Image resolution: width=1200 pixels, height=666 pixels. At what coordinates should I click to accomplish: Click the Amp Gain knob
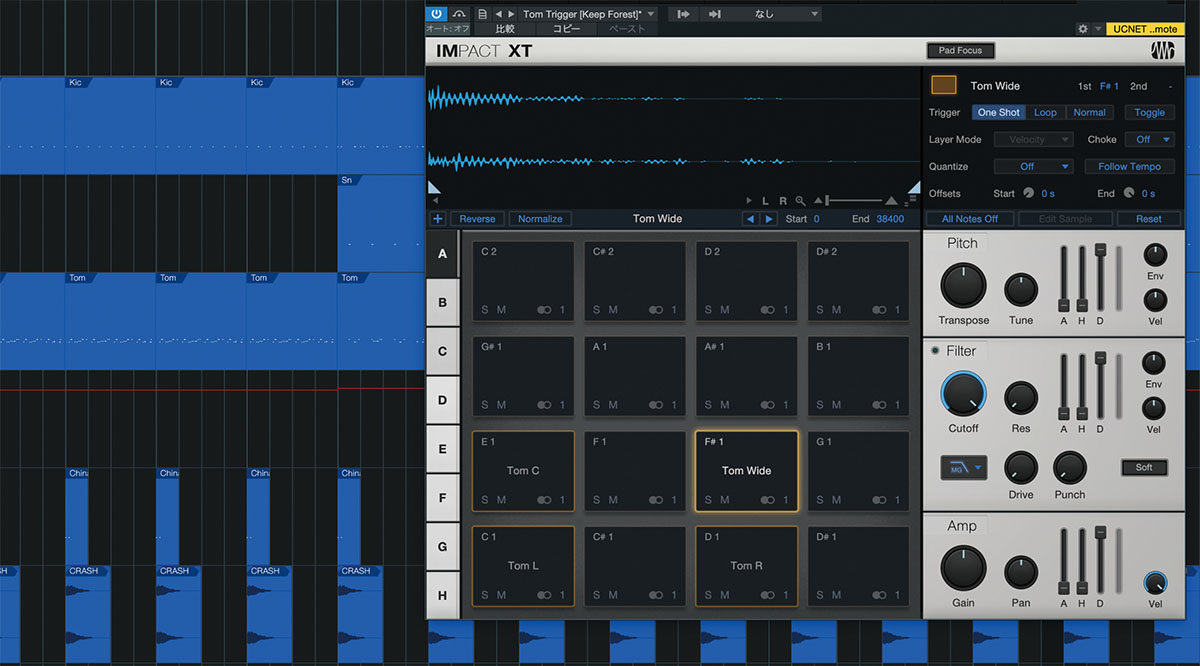pyautogui.click(x=963, y=568)
